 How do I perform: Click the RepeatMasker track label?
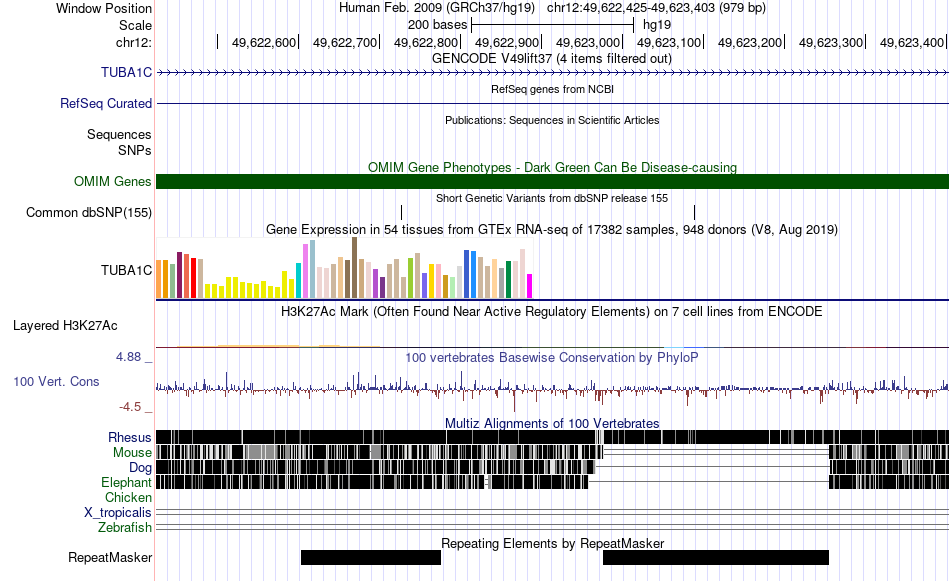coord(110,558)
